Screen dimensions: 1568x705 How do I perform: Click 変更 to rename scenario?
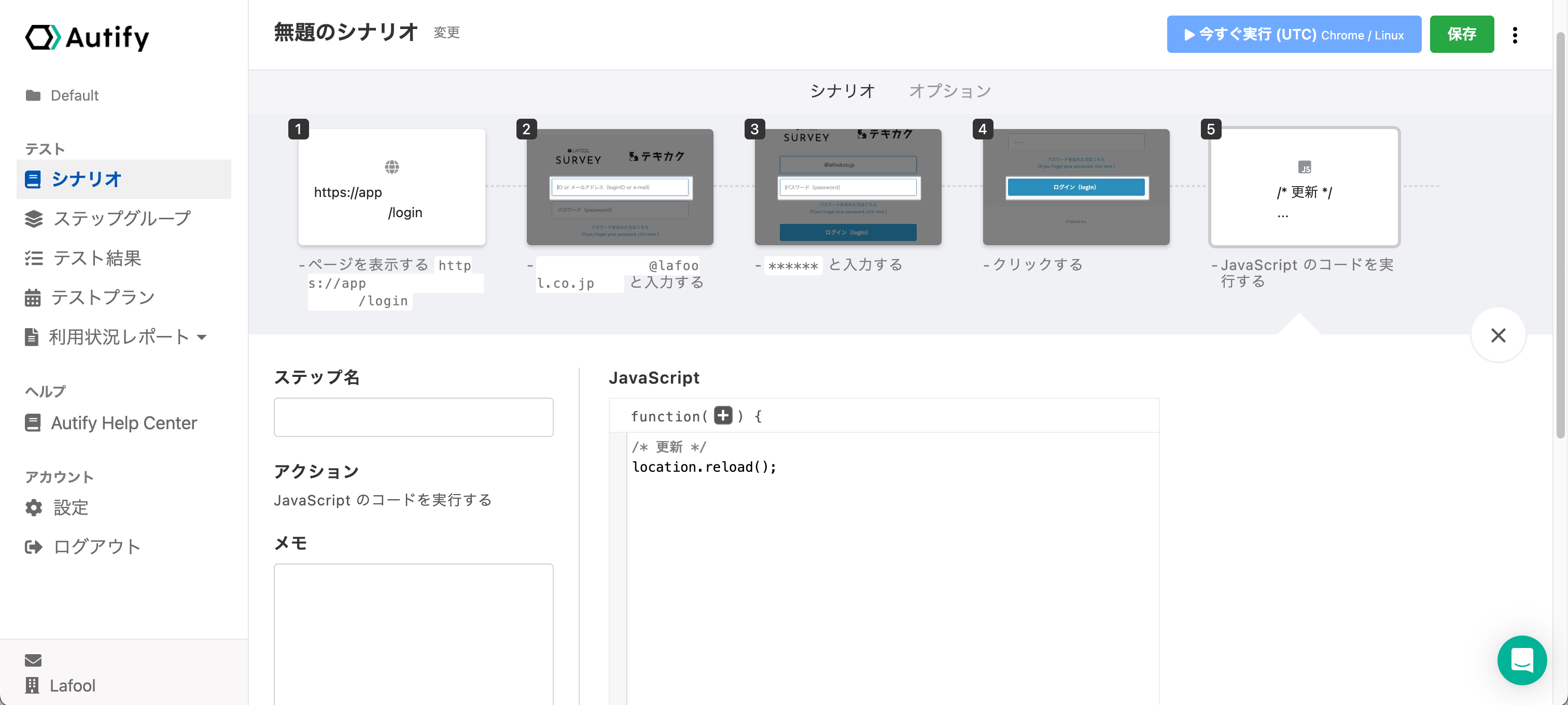point(446,32)
